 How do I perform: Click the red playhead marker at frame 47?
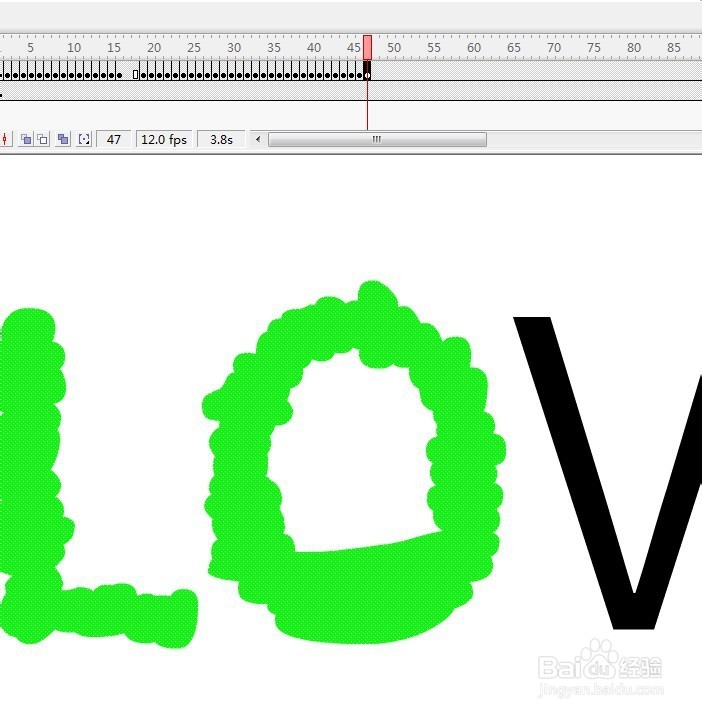367,47
